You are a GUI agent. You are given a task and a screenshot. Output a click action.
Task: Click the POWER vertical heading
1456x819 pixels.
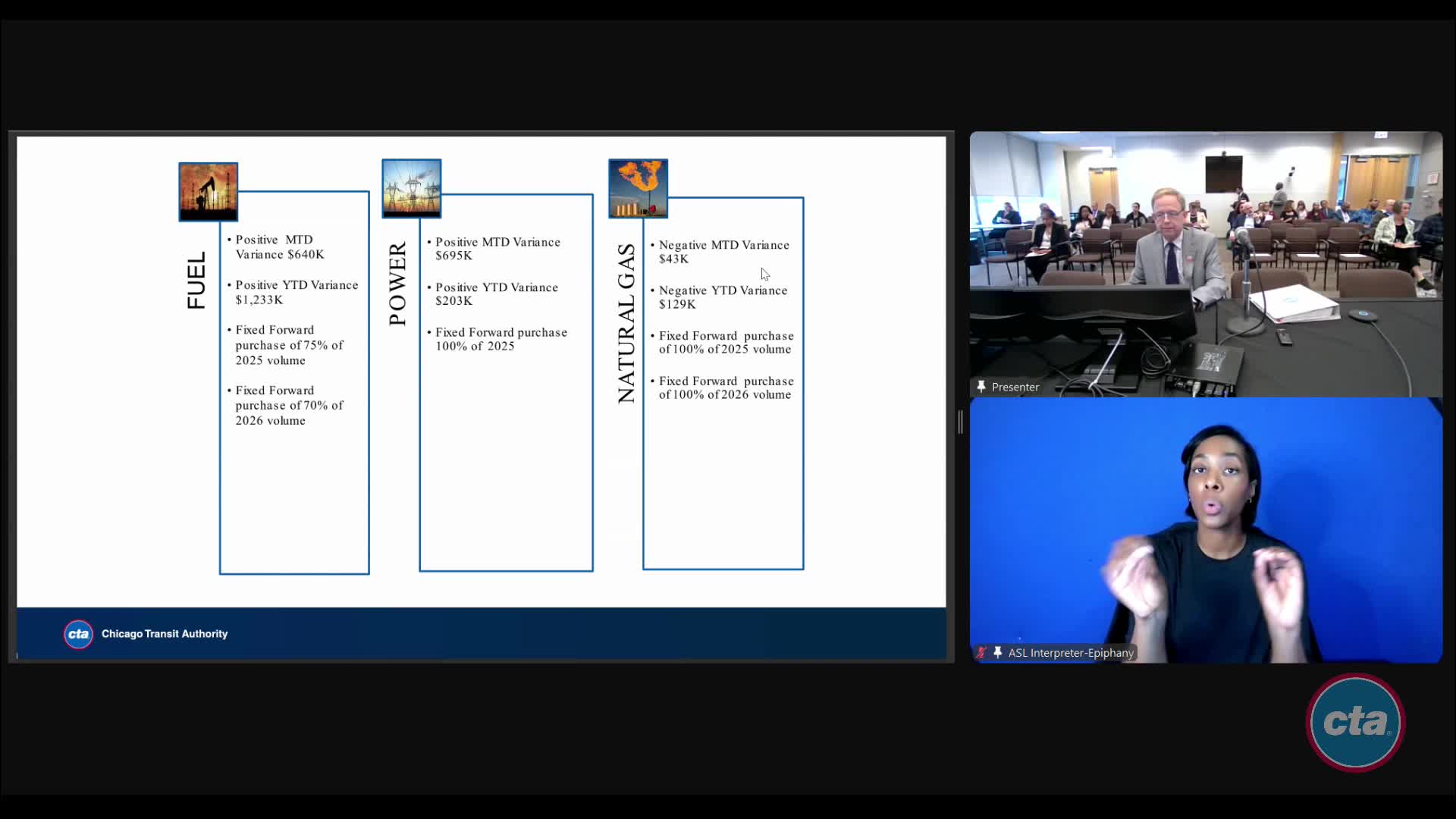point(397,284)
